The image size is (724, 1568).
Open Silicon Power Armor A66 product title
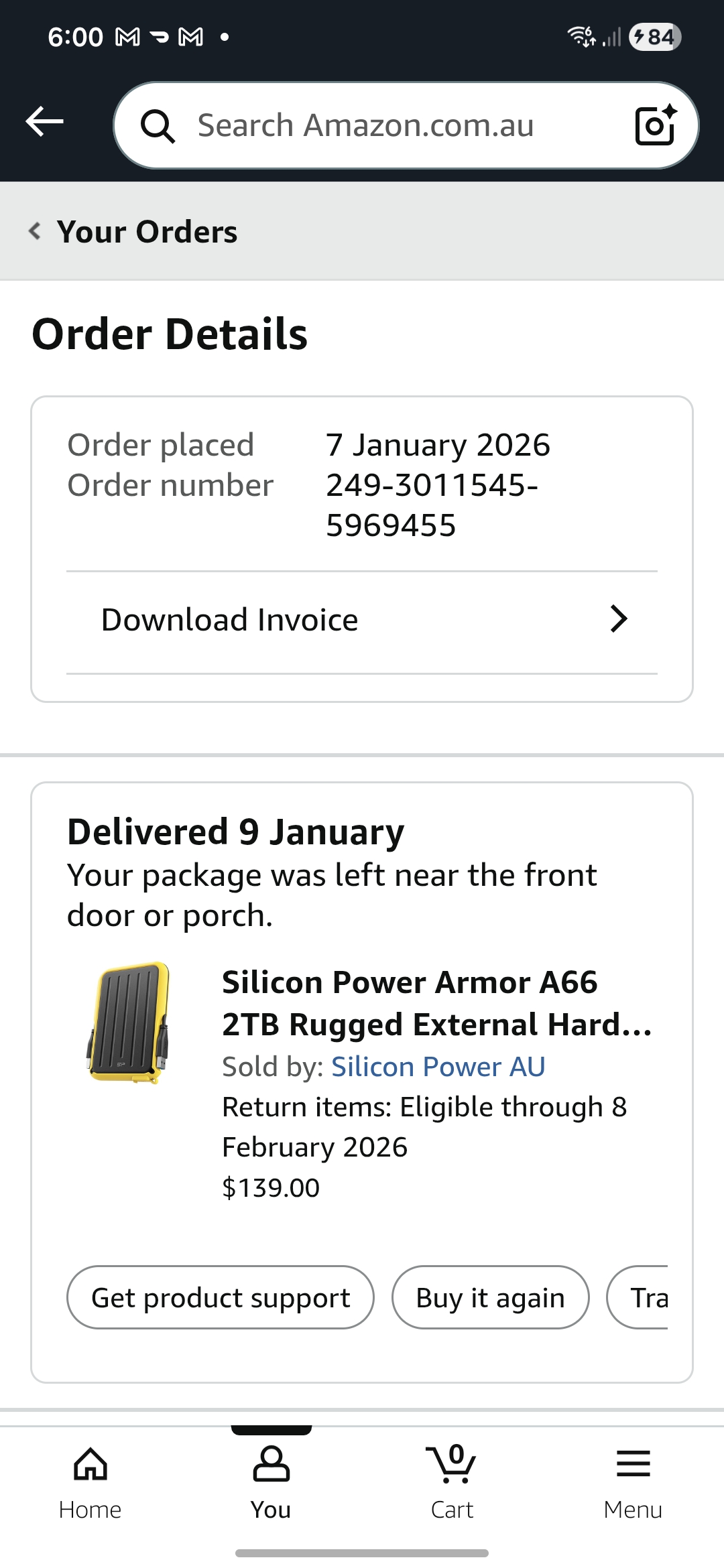tap(436, 1003)
